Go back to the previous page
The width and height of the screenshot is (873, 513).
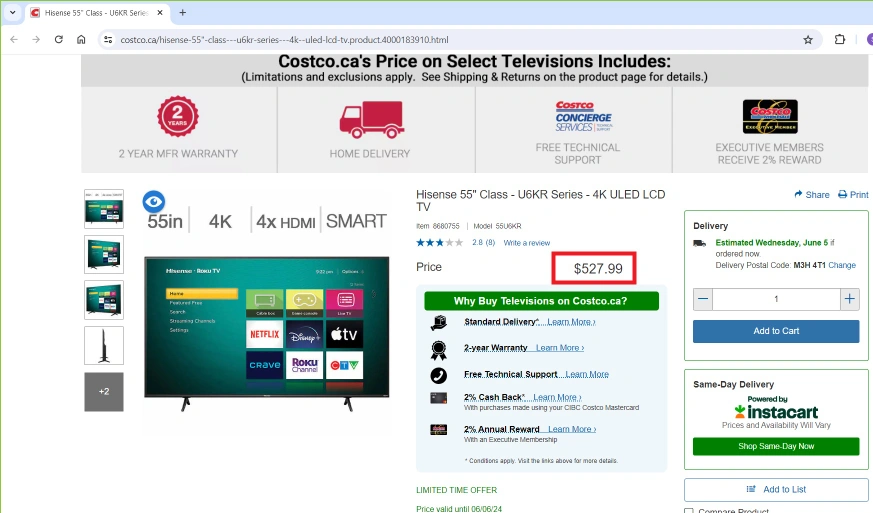[x=14, y=40]
